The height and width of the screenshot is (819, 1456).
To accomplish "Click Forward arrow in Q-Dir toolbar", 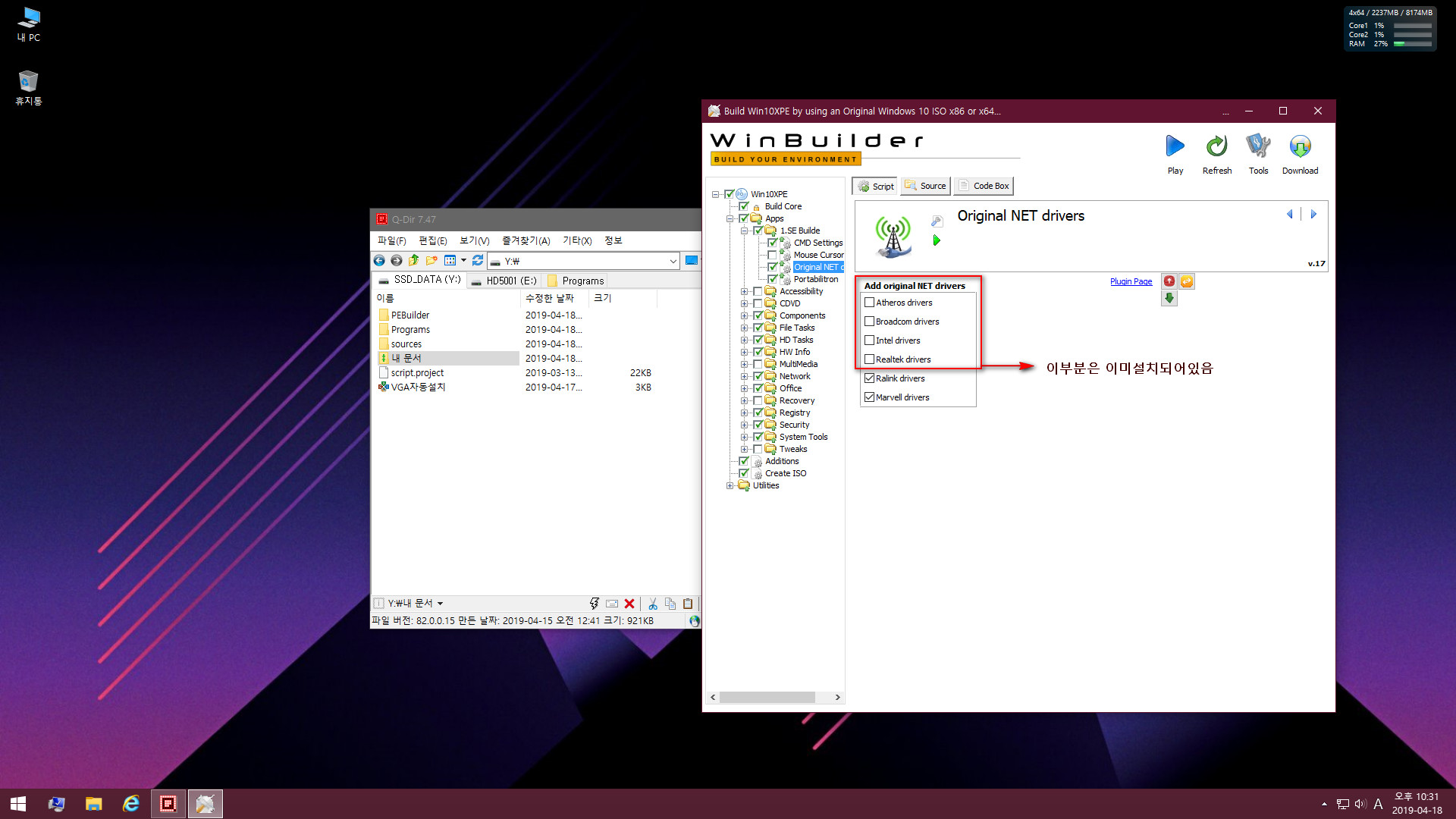I will [x=396, y=261].
